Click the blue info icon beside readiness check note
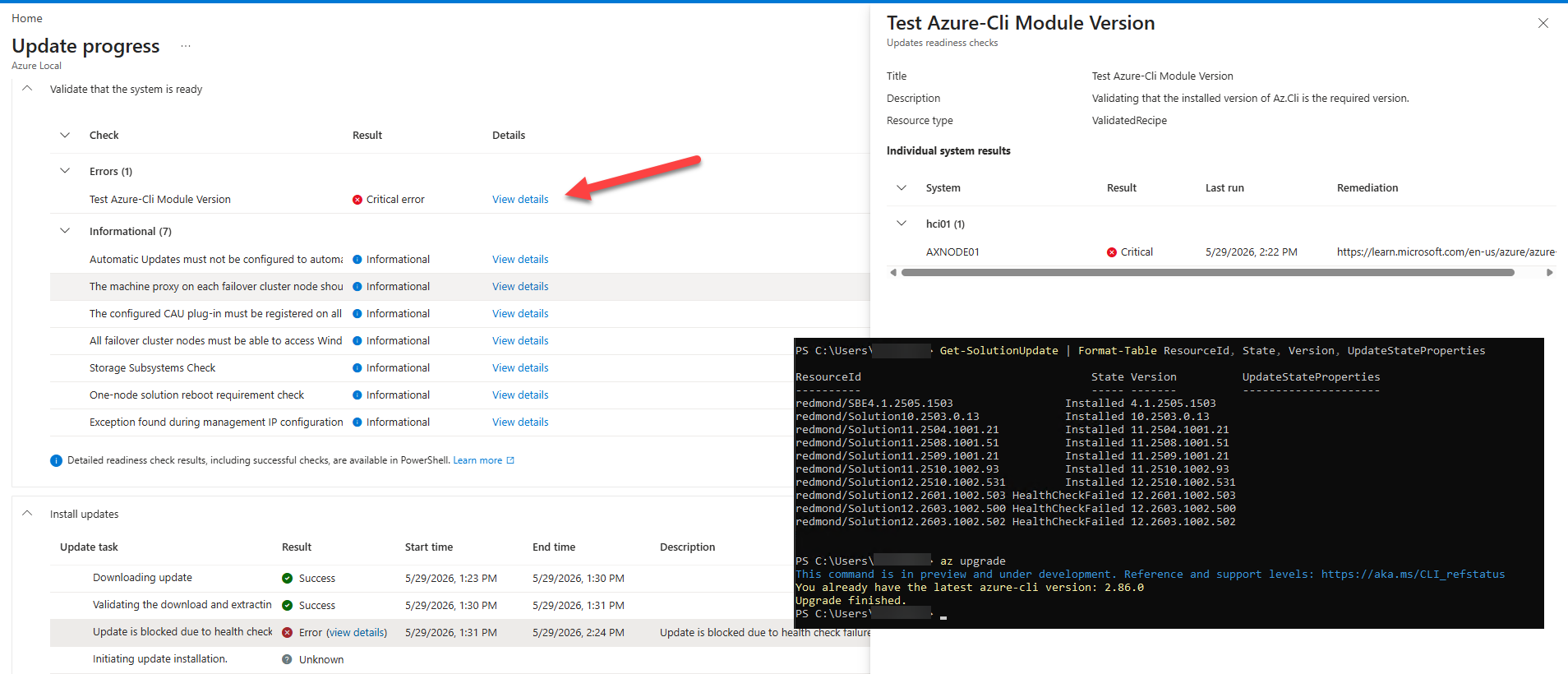This screenshot has height=674, width=1568. coord(56,460)
